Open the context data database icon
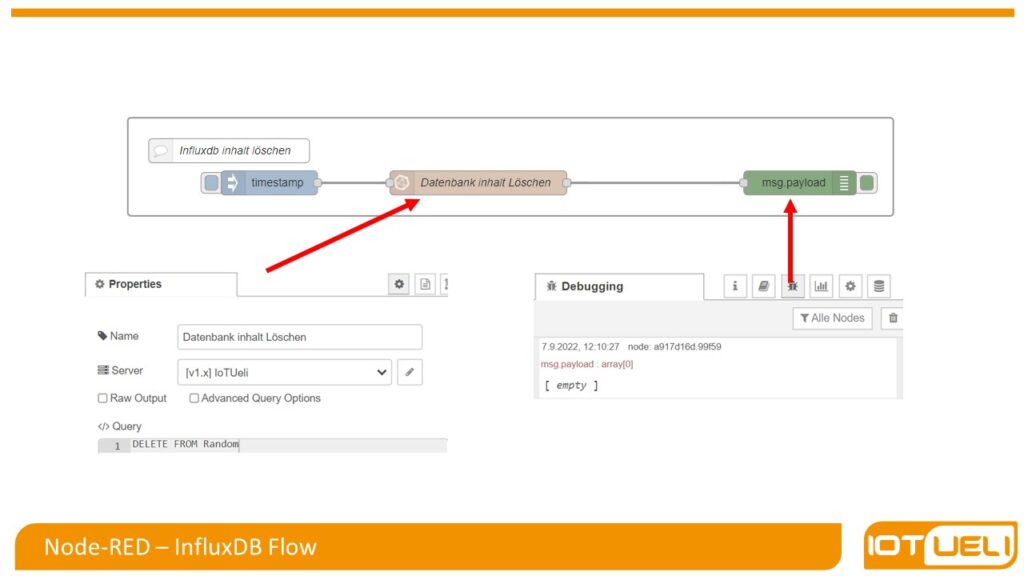 tap(878, 287)
